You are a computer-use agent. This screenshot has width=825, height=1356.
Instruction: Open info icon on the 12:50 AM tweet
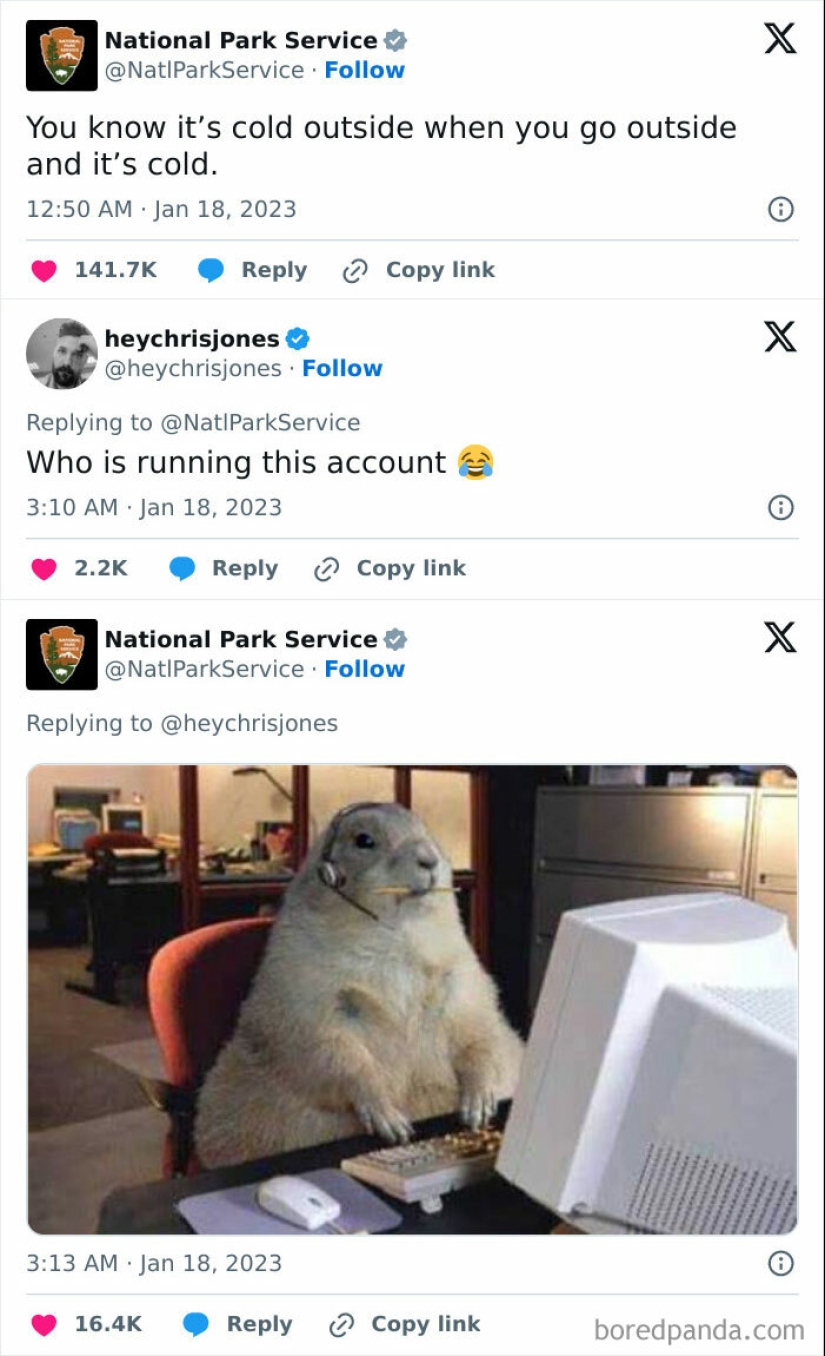coord(780,209)
